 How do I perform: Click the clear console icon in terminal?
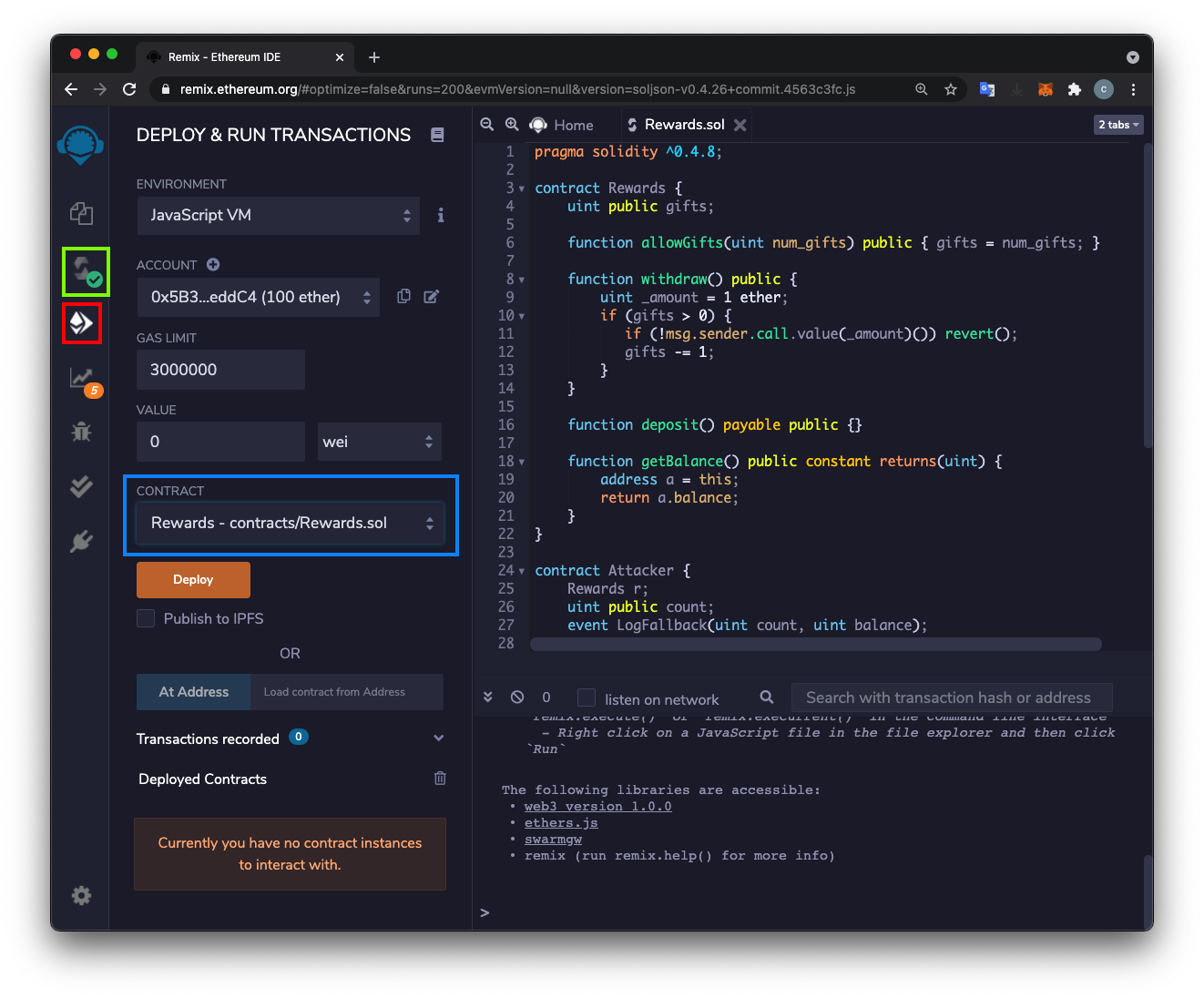517,698
